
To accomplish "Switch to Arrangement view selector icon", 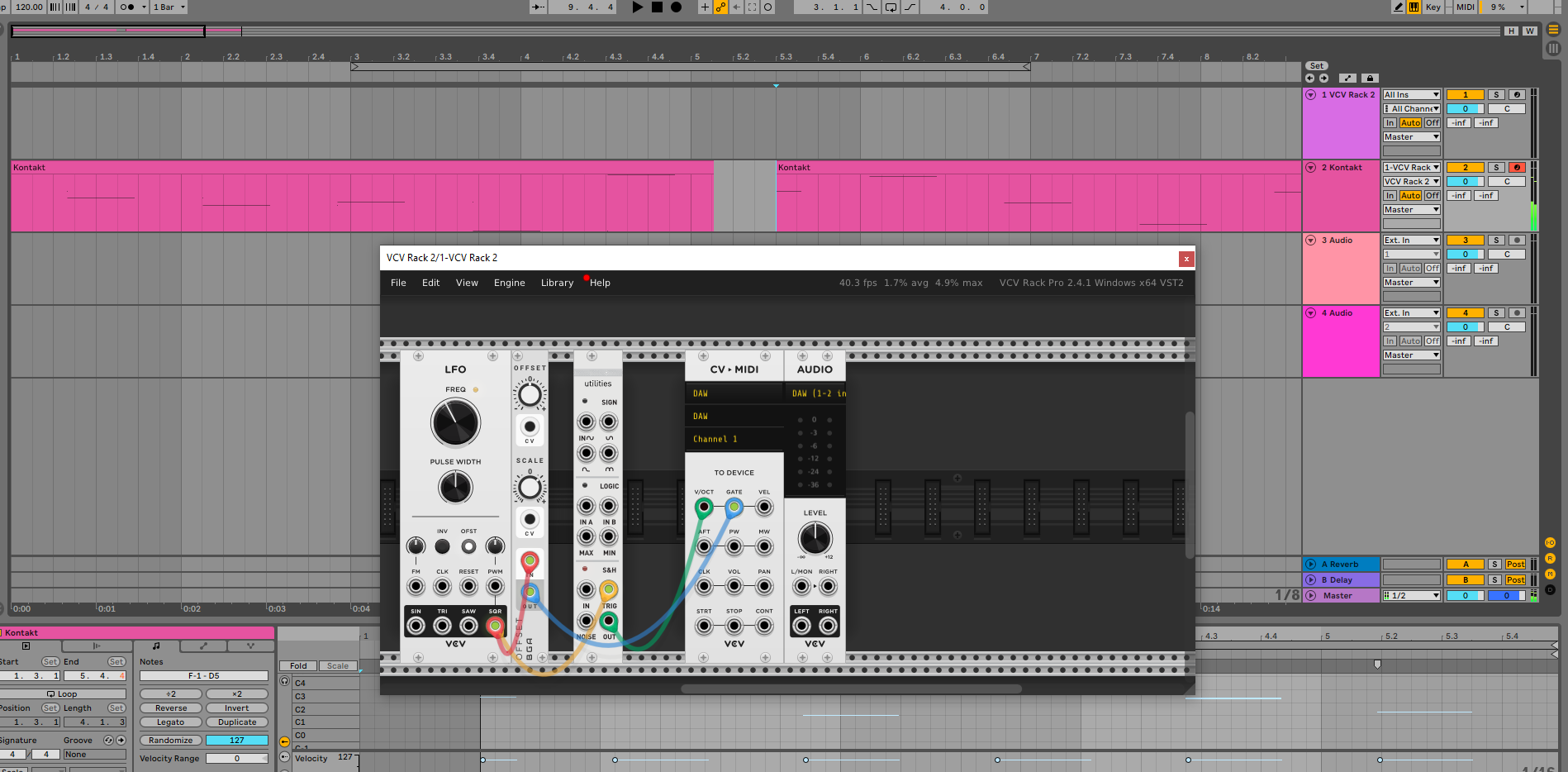I will tap(1553, 29).
